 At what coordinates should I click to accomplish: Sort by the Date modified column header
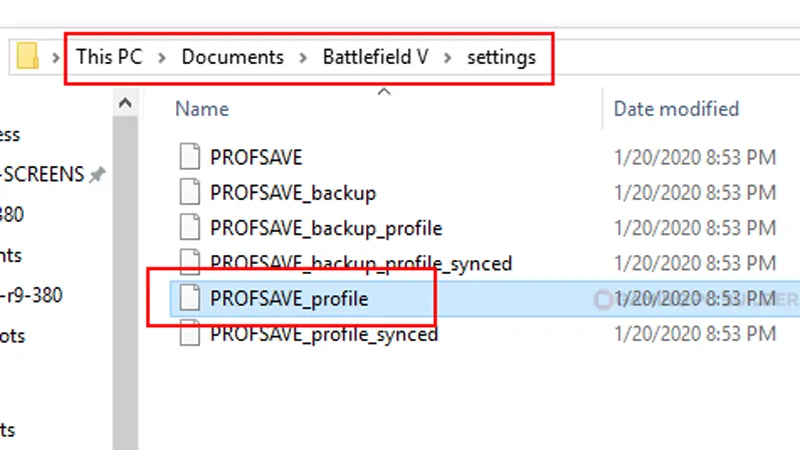point(676,109)
